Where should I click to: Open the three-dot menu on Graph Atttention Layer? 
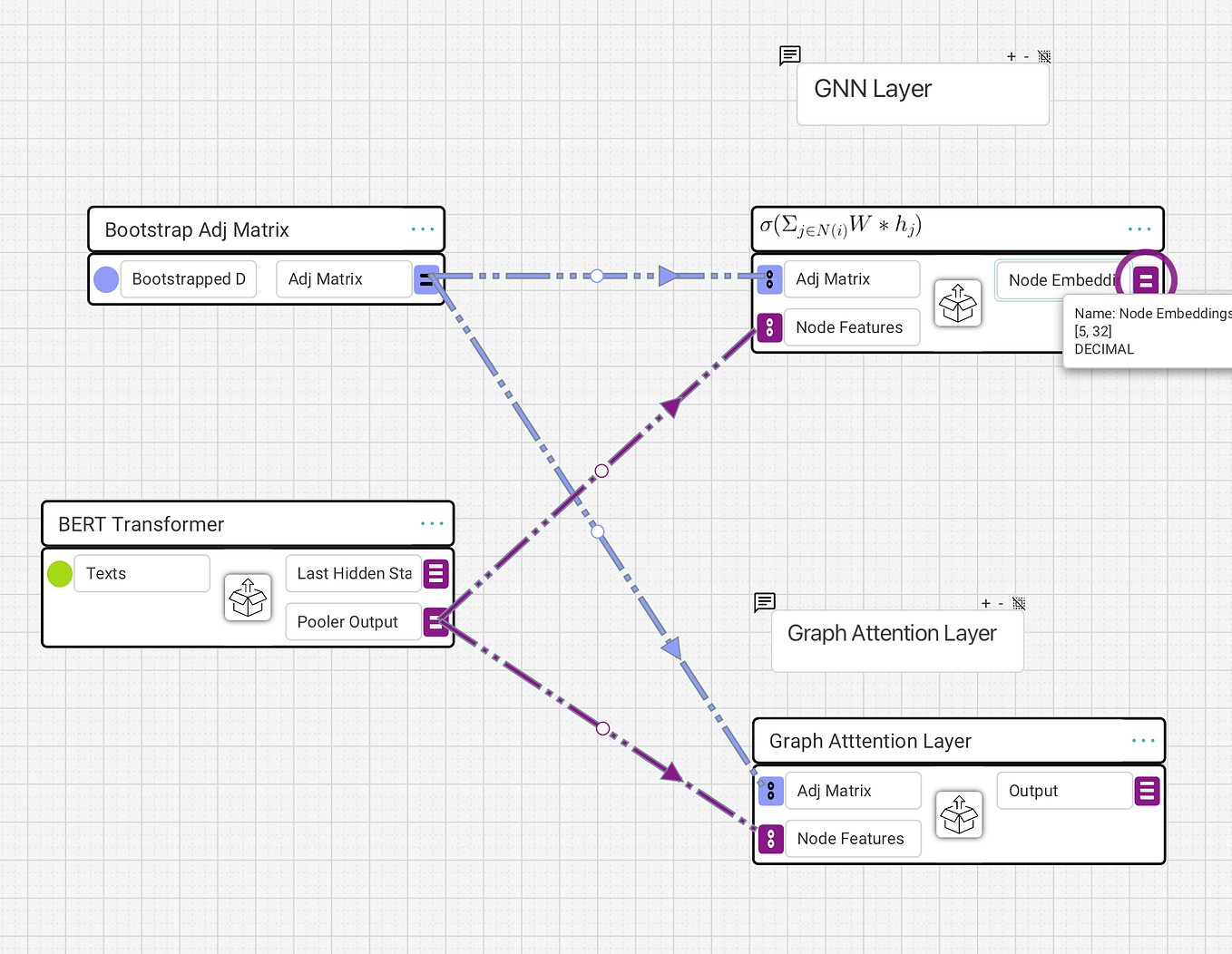click(x=1142, y=741)
